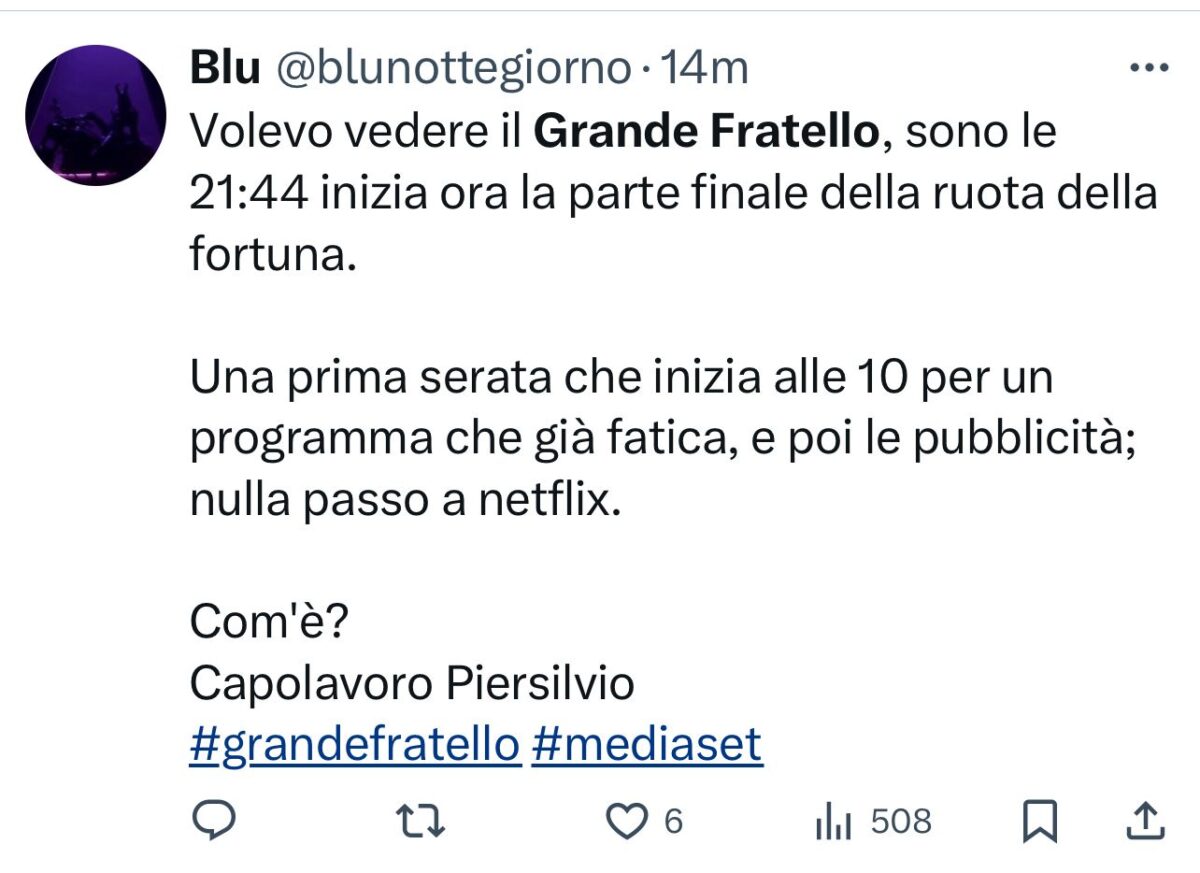The height and width of the screenshot is (873, 1200).
Task: Open the view analytics bar-chart icon
Action: click(x=833, y=823)
